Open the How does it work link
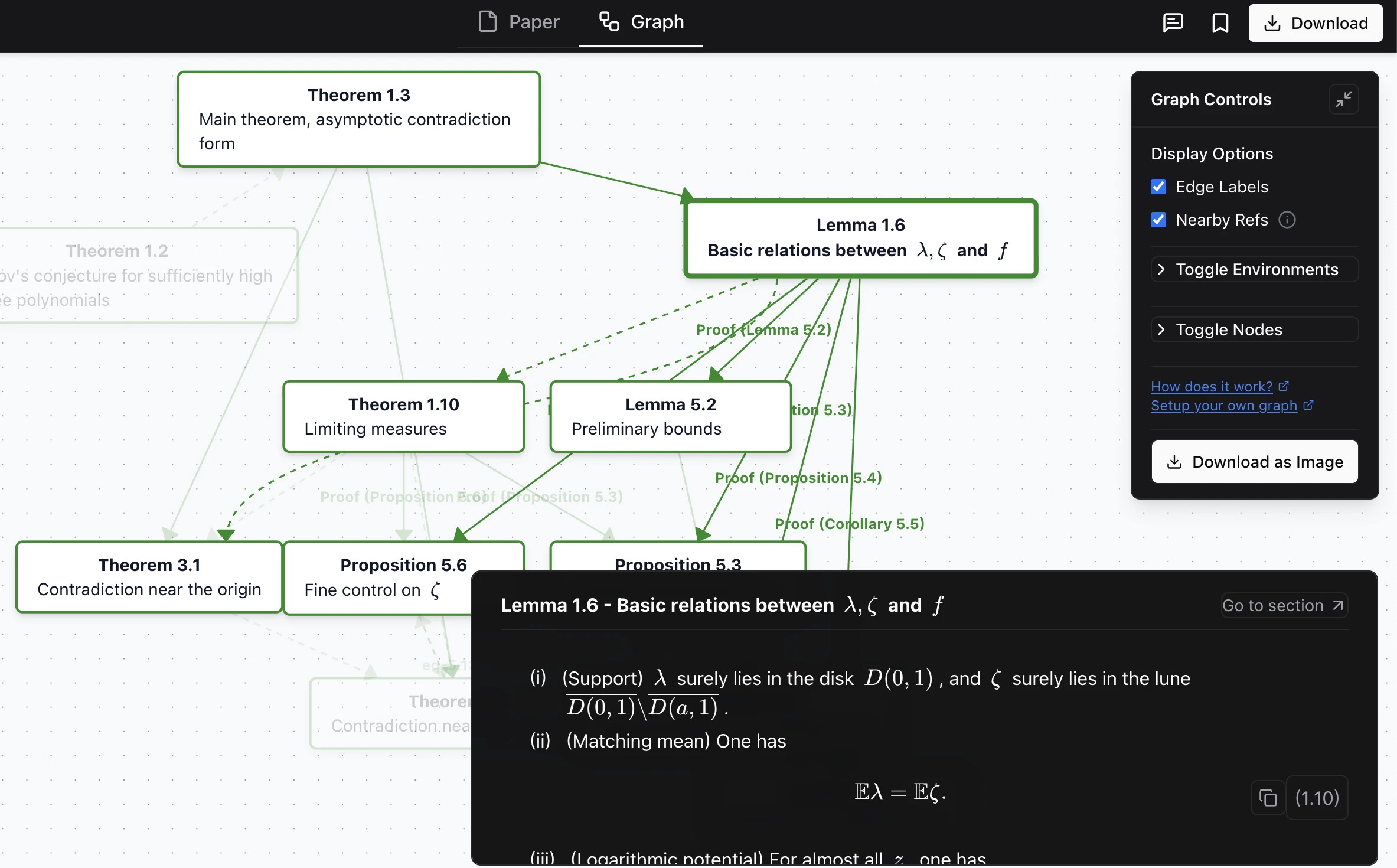This screenshot has height=868, width=1397. [1212, 386]
